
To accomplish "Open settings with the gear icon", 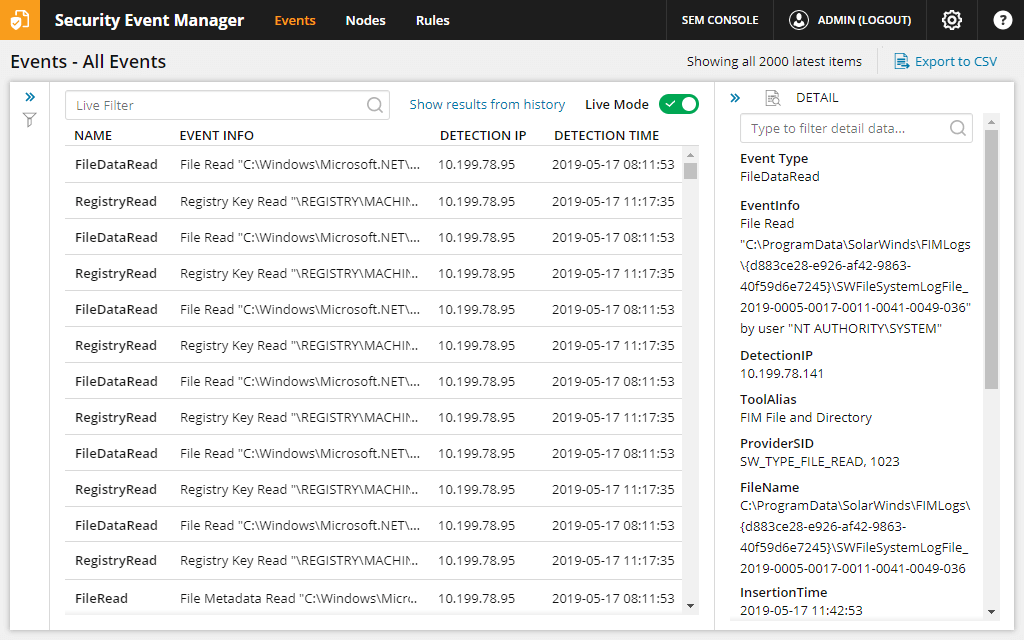I will click(x=951, y=20).
